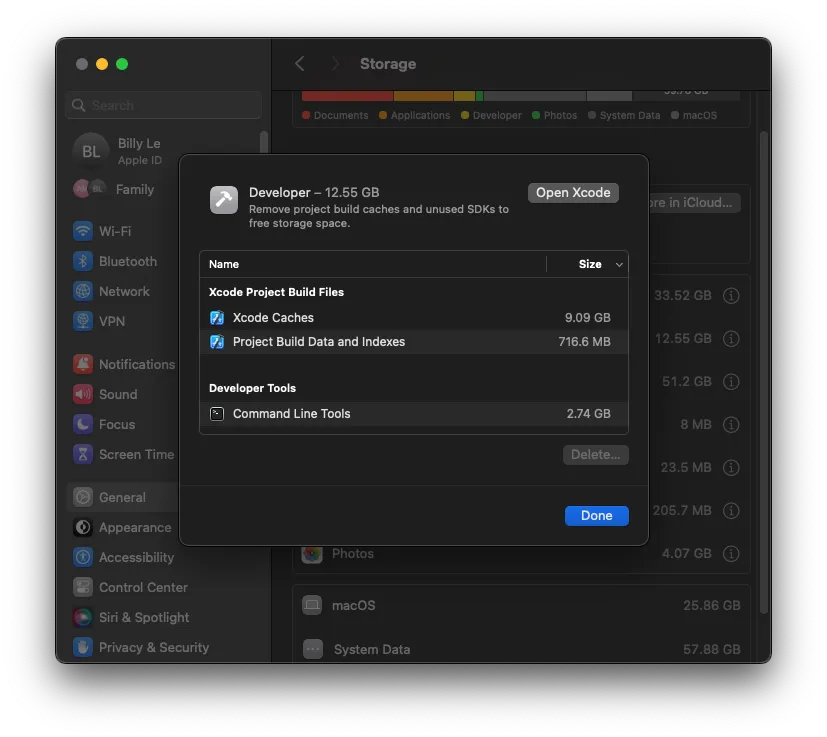Click the Applications orange legend dot
Viewport: 827px width, 737px height.
[383, 115]
